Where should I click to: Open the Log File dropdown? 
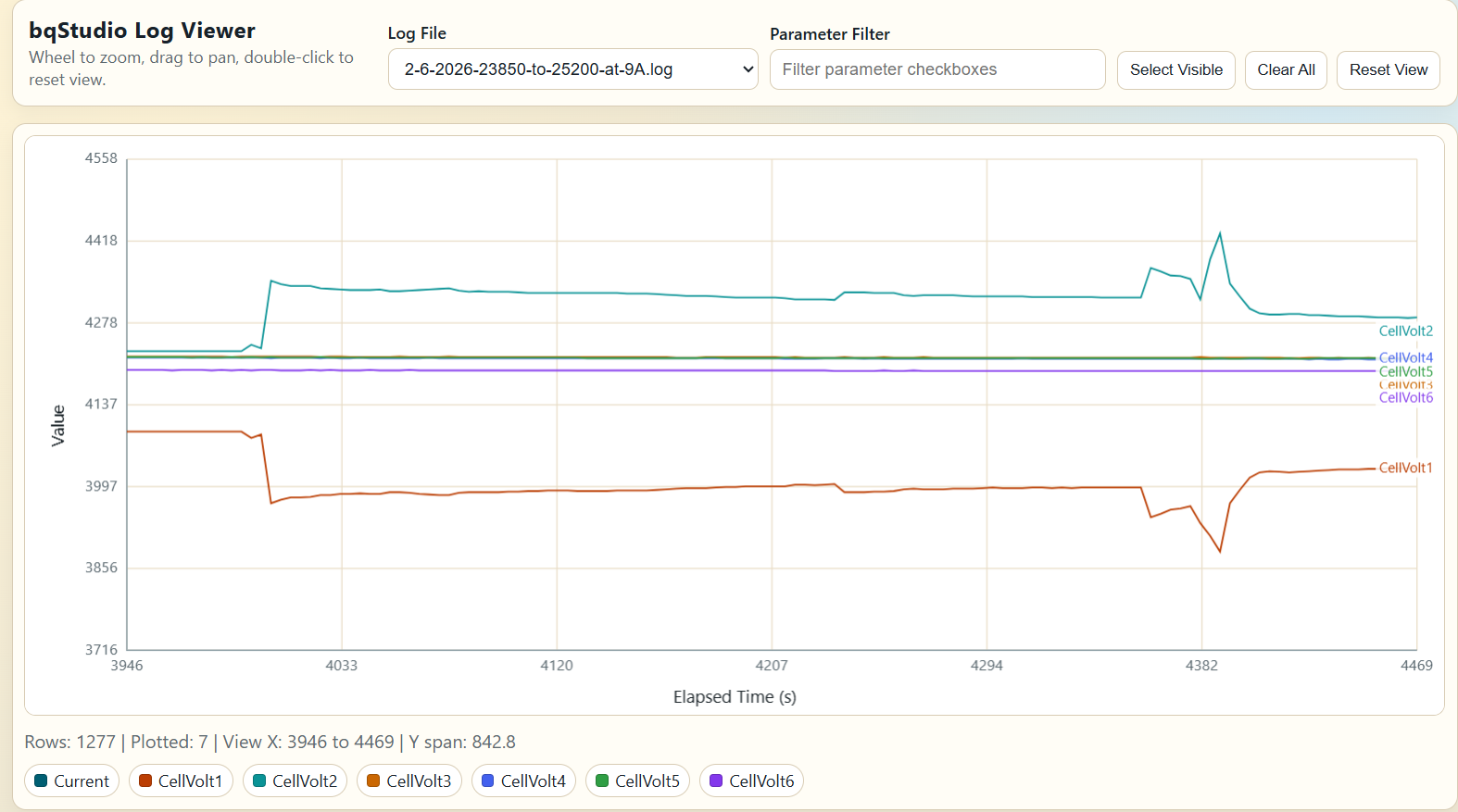(572, 69)
